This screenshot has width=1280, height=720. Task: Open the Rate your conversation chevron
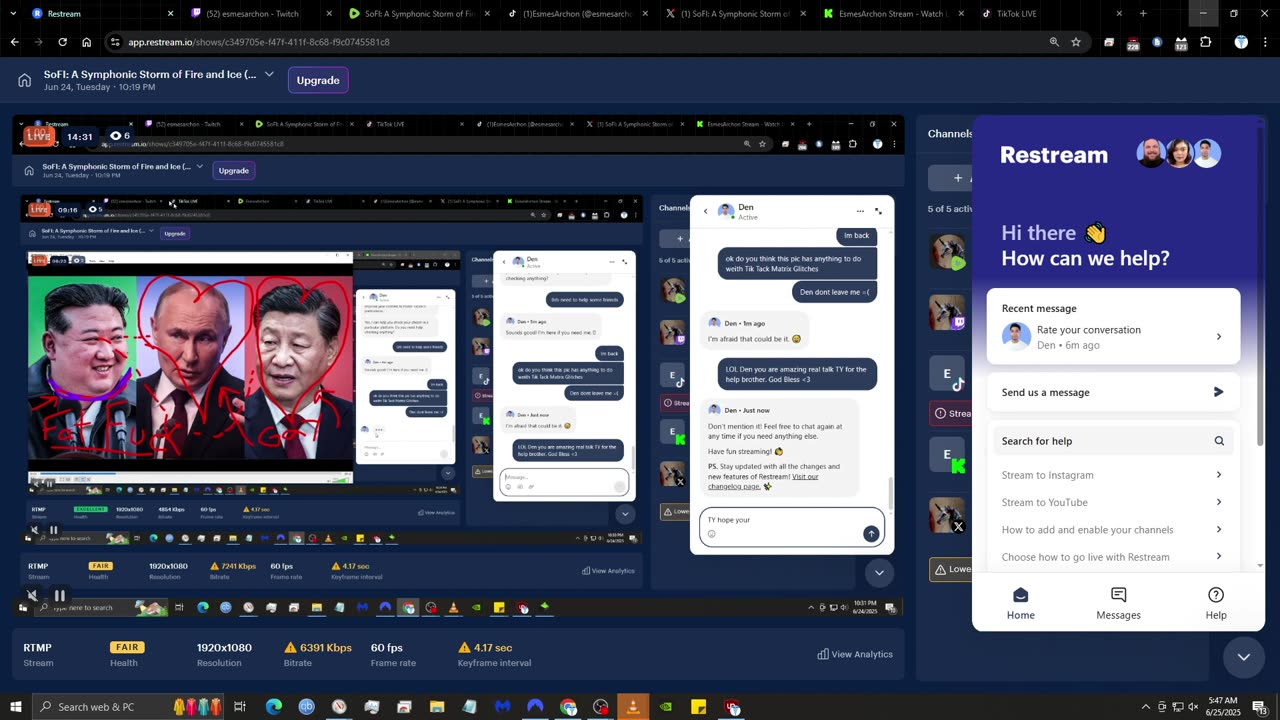pyautogui.click(x=1218, y=337)
